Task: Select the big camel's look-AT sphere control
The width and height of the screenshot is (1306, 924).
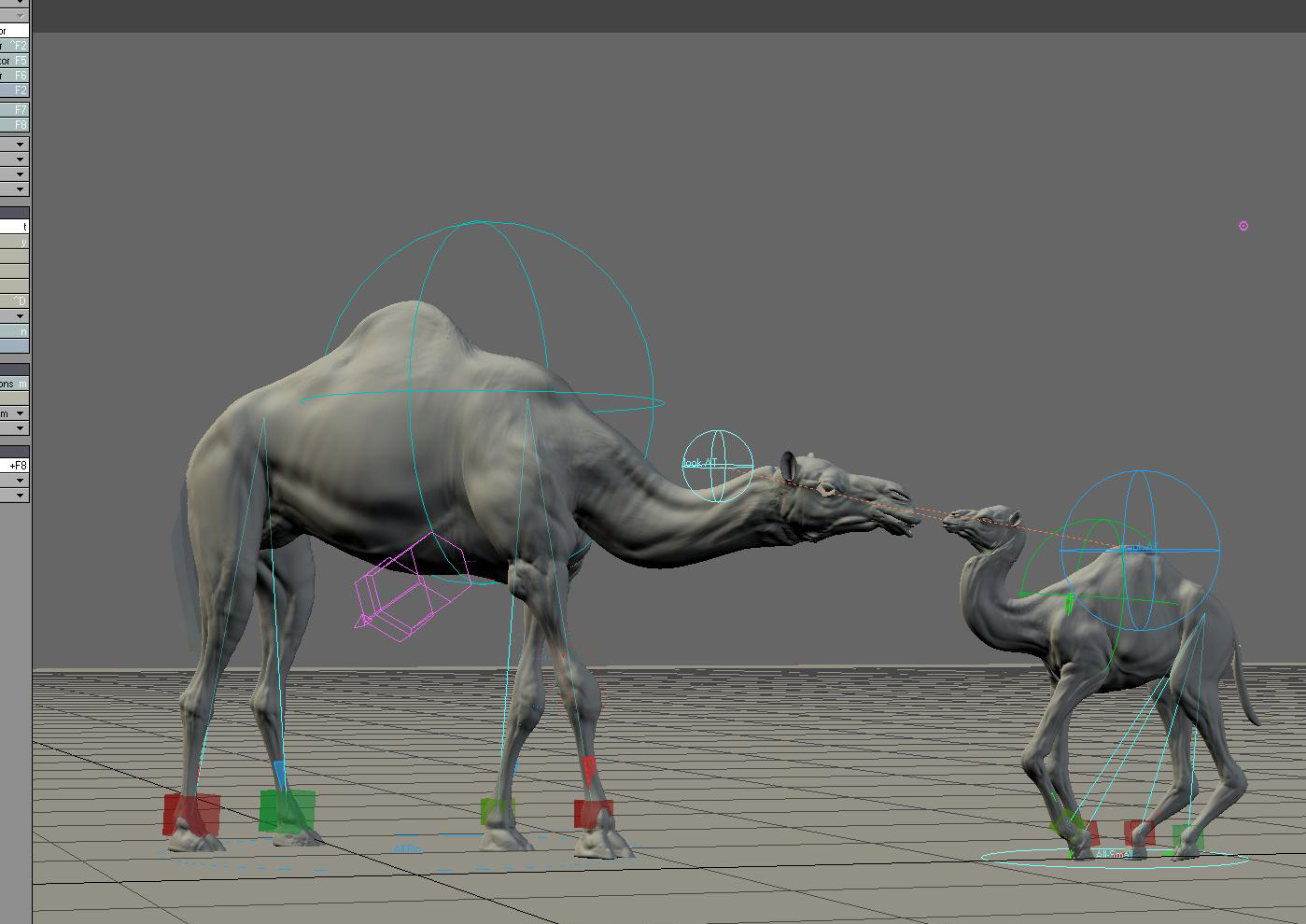Action: 718,465
